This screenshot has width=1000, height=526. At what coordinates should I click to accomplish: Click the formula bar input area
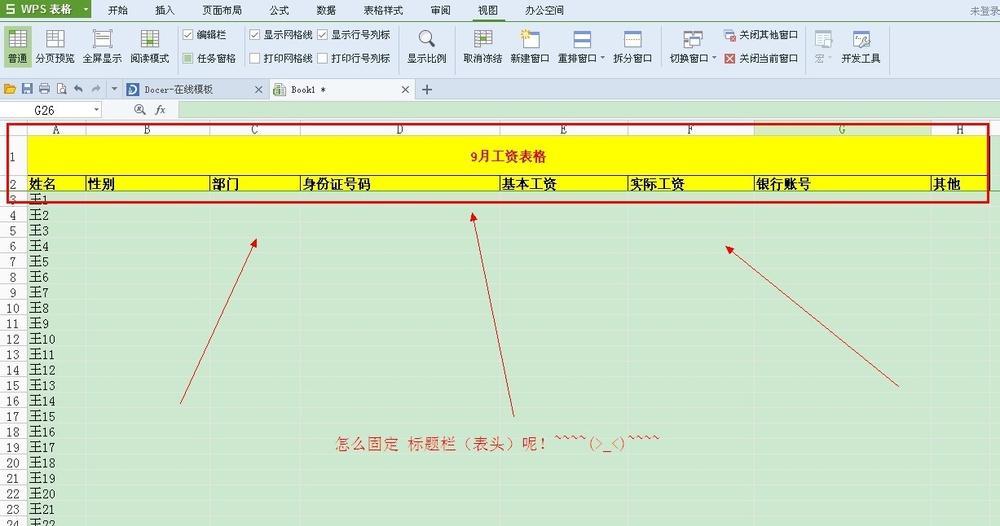tap(589, 110)
